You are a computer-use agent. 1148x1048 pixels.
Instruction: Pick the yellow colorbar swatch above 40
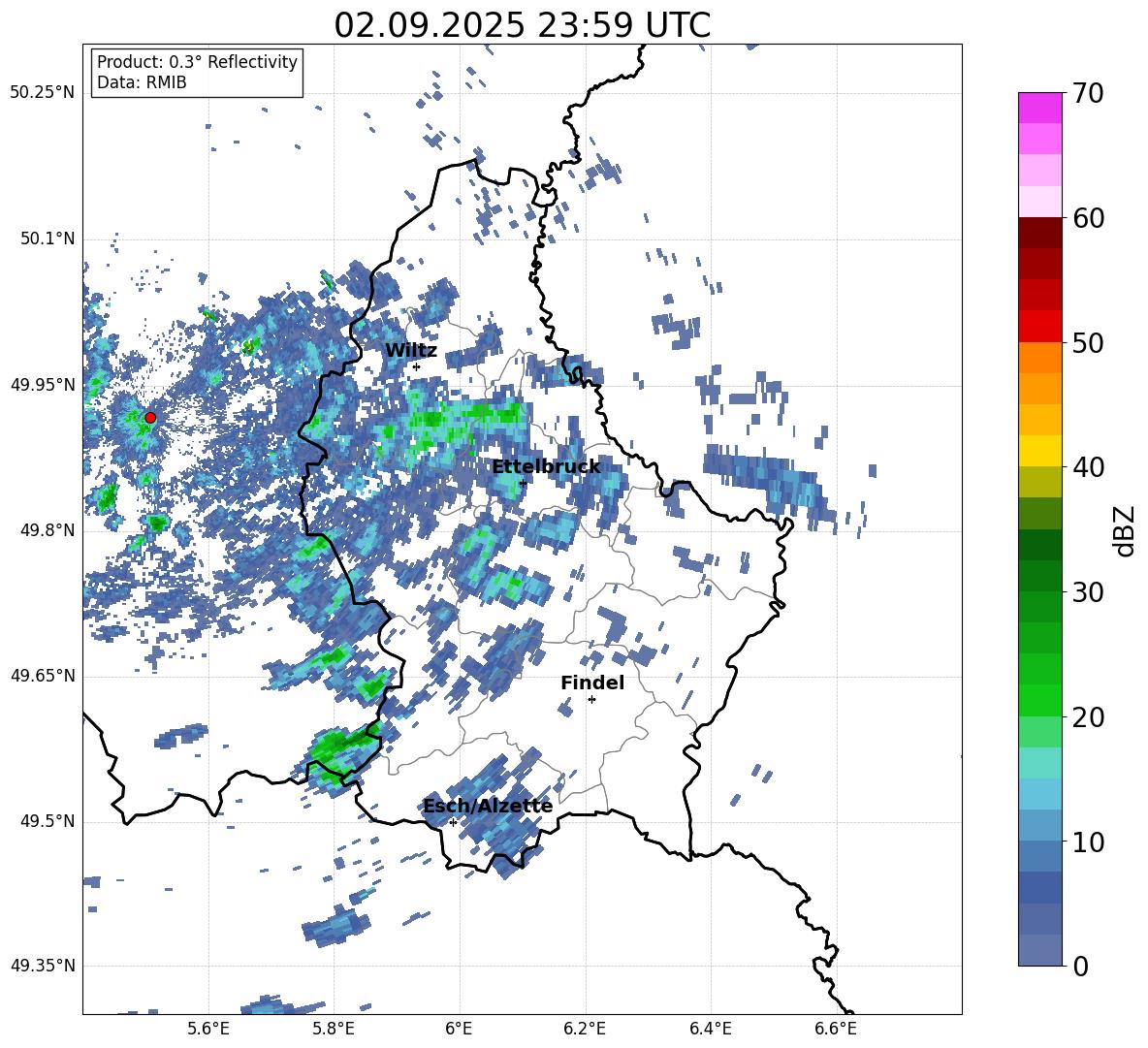(x=1039, y=451)
